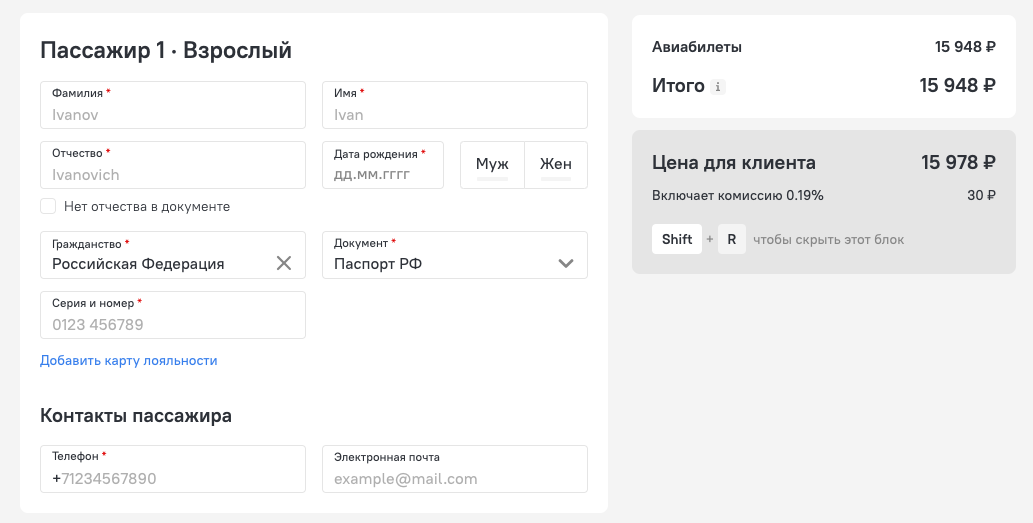Open the Гражданство combo box

tap(173, 255)
